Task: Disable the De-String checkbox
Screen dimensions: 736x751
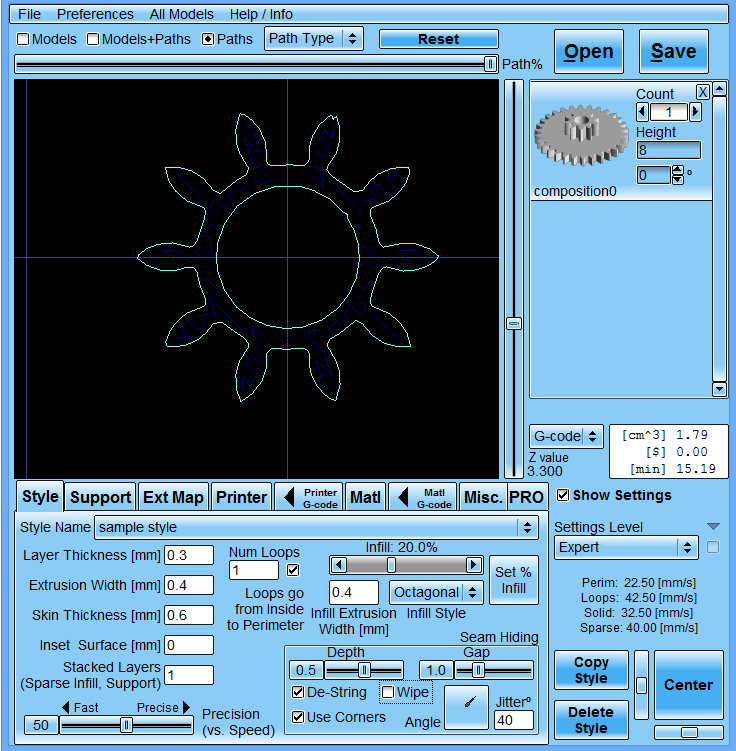Action: tap(298, 692)
